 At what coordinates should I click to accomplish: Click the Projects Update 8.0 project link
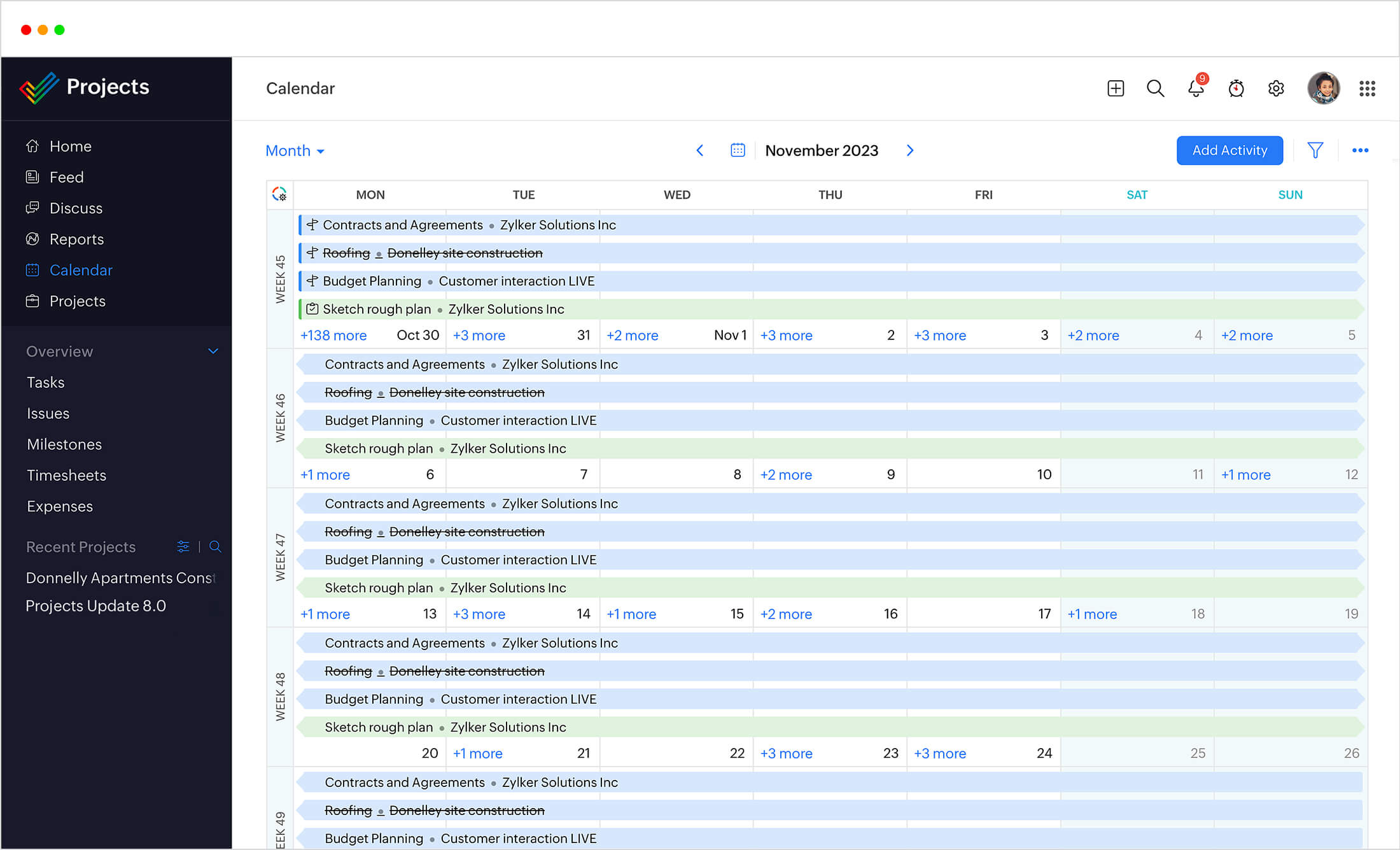(x=95, y=605)
